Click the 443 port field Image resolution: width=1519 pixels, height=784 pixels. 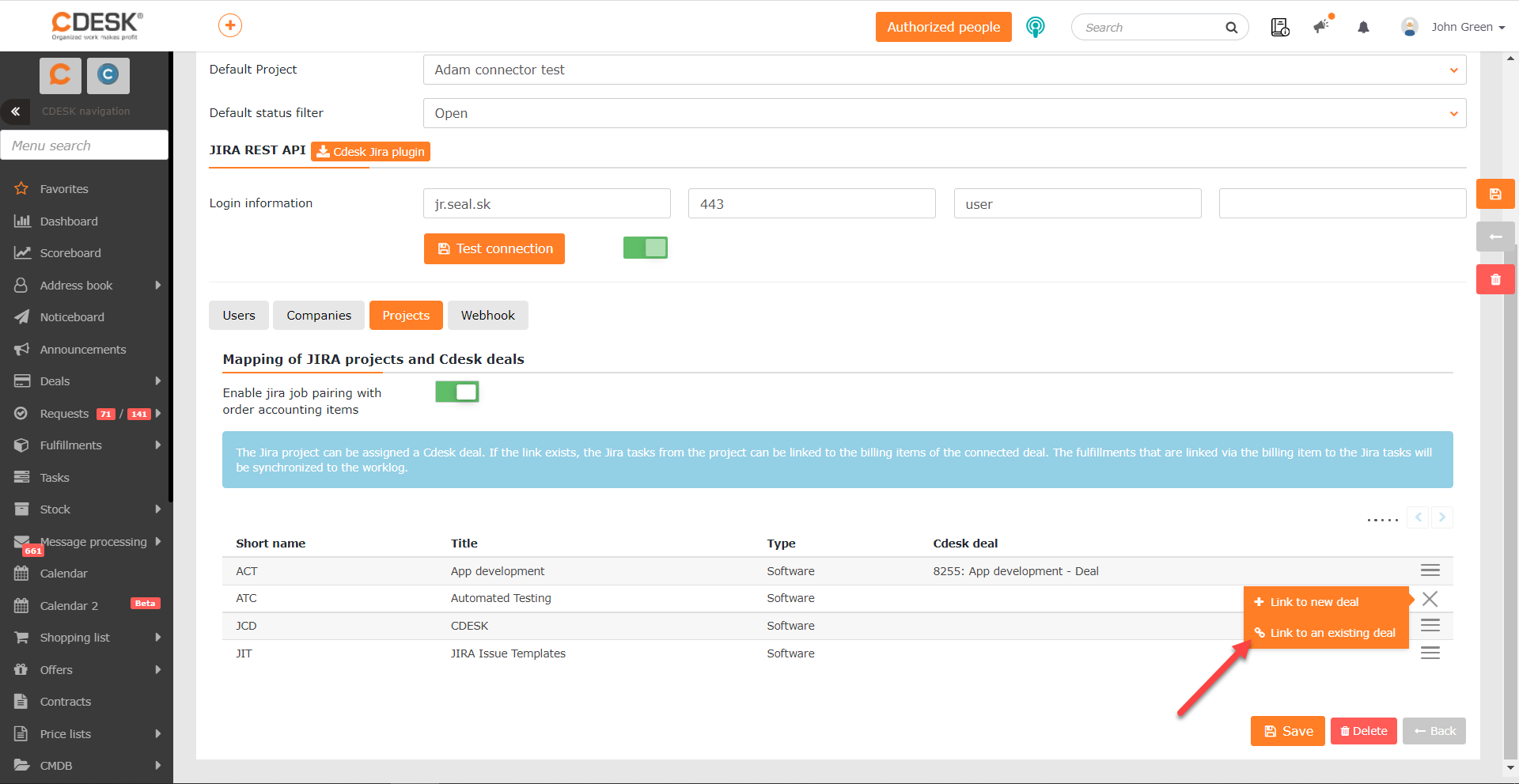tap(812, 204)
